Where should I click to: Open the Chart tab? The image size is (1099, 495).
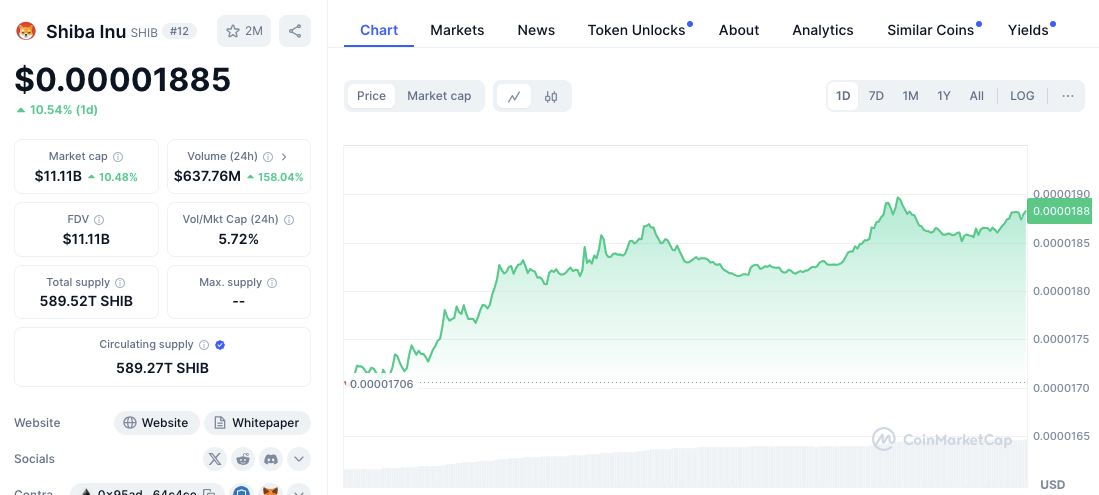(379, 30)
